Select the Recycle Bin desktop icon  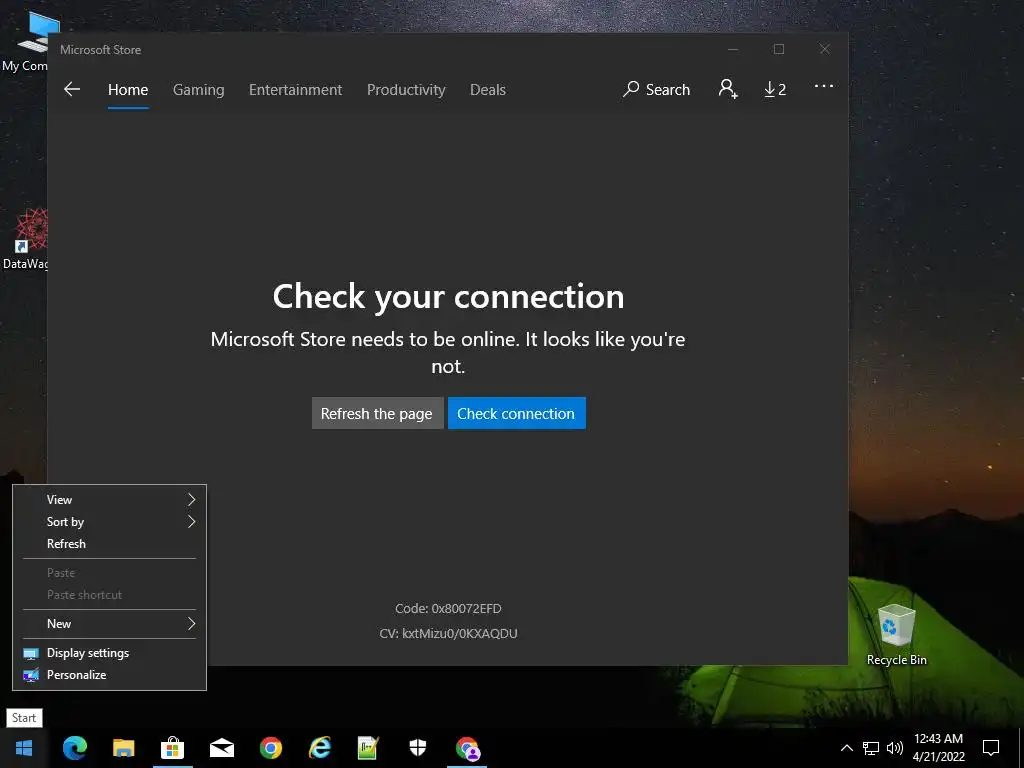(896, 634)
